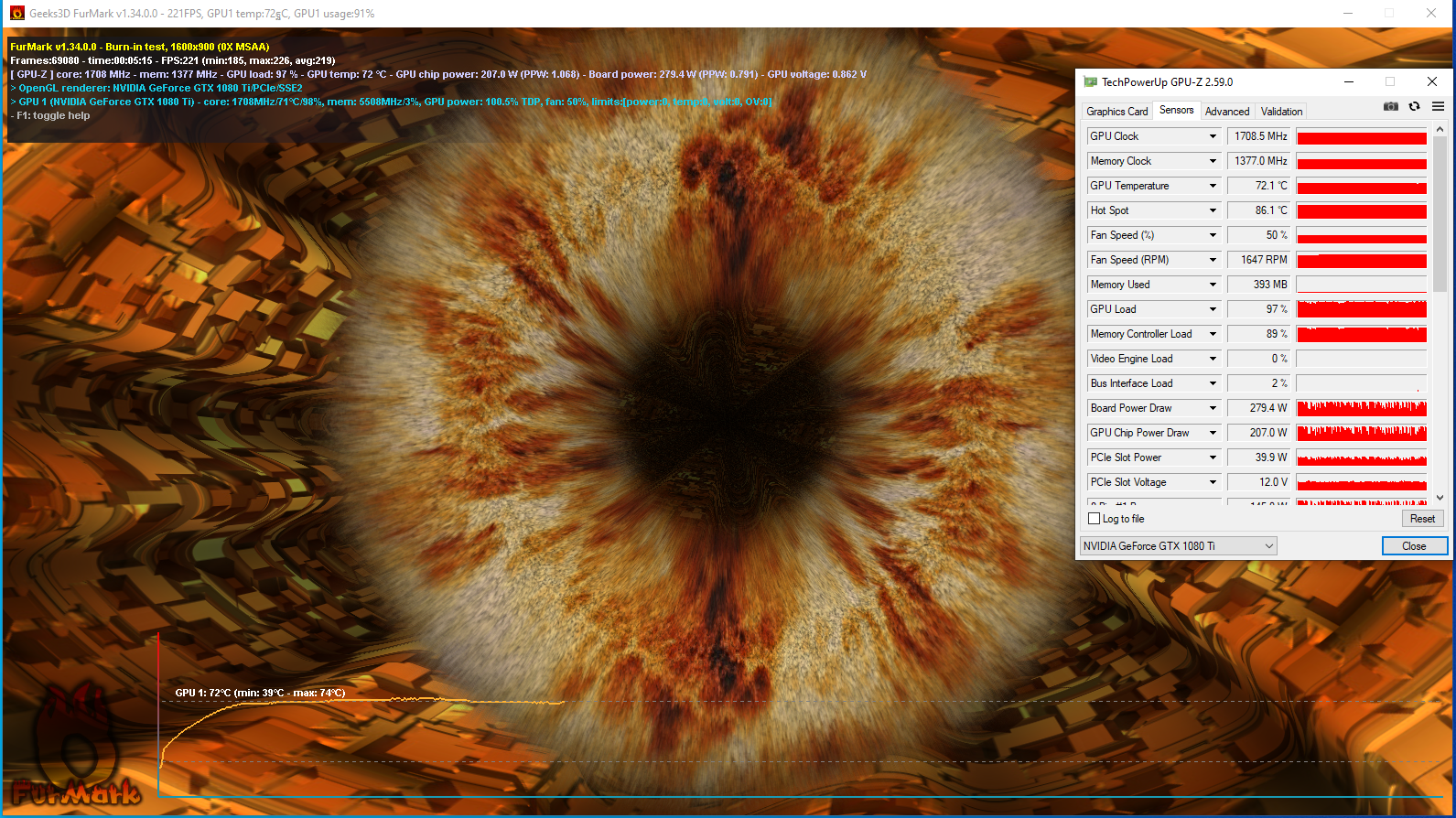Screen dimensions: 1456x818
Task: Switch to the Graphics Card tab
Action: (1116, 112)
